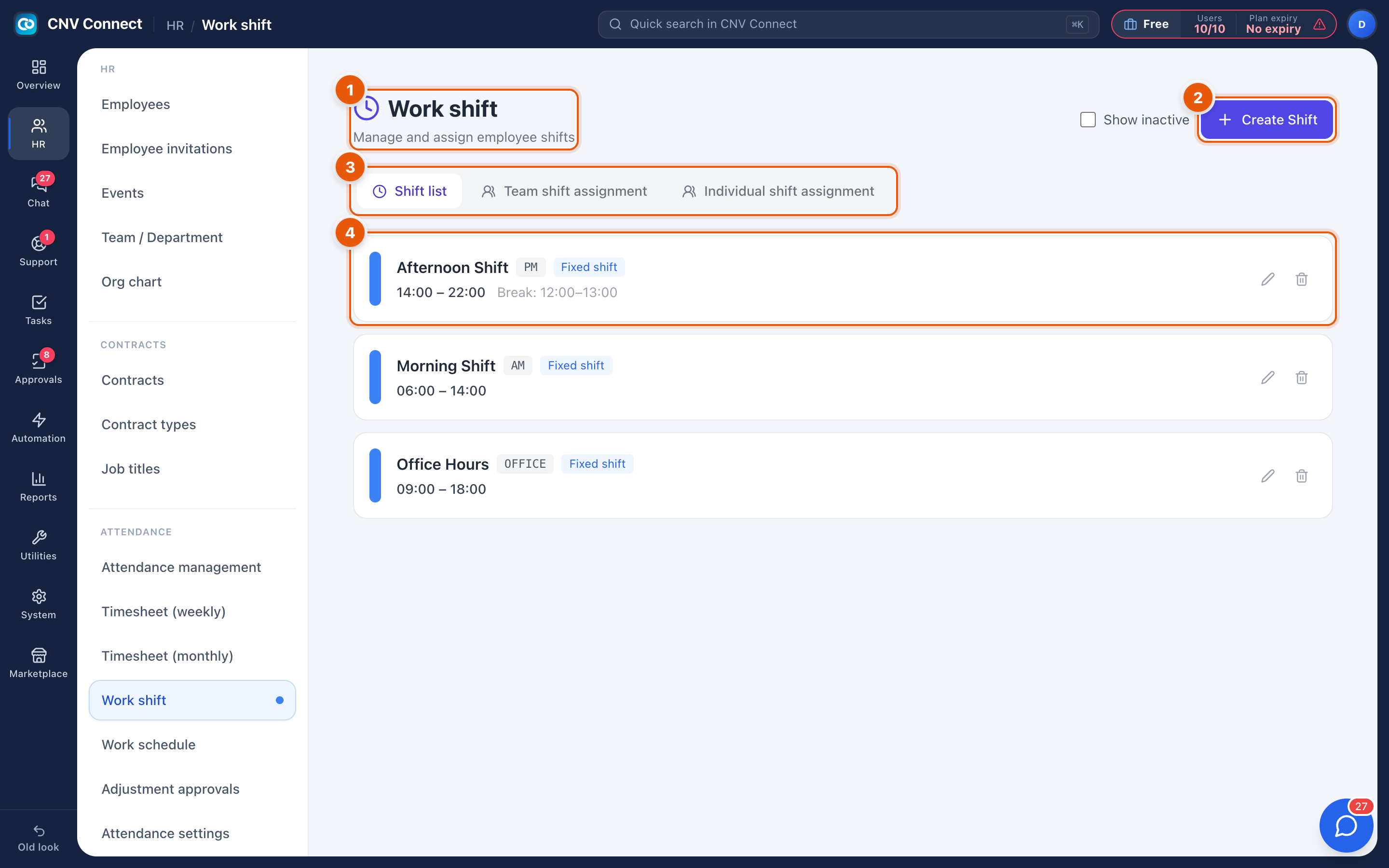This screenshot has height=868, width=1389.
Task: Select Work shift menu item
Action: tap(192, 700)
